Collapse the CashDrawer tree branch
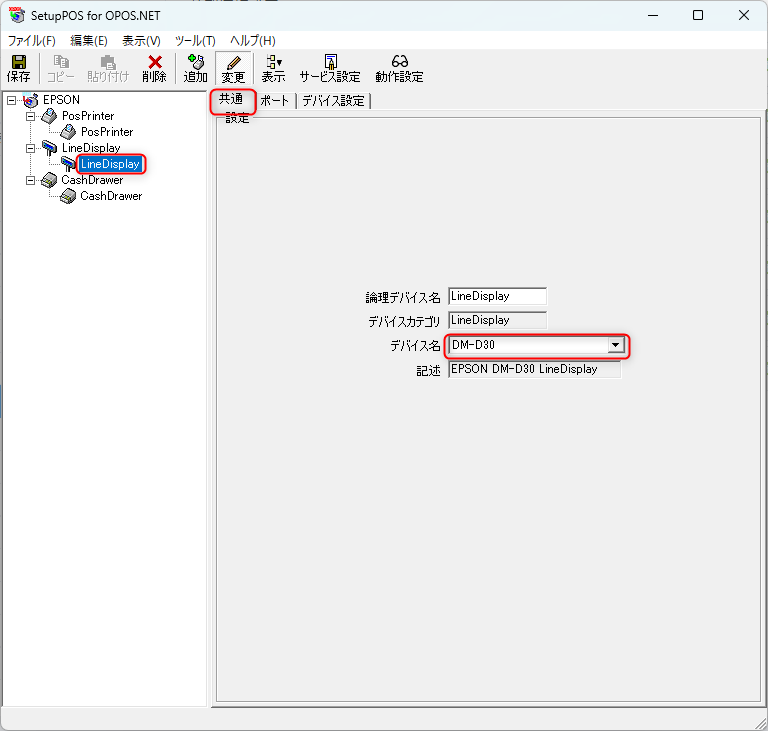Screen dimensions: 768x731 pyautogui.click(x=30, y=180)
